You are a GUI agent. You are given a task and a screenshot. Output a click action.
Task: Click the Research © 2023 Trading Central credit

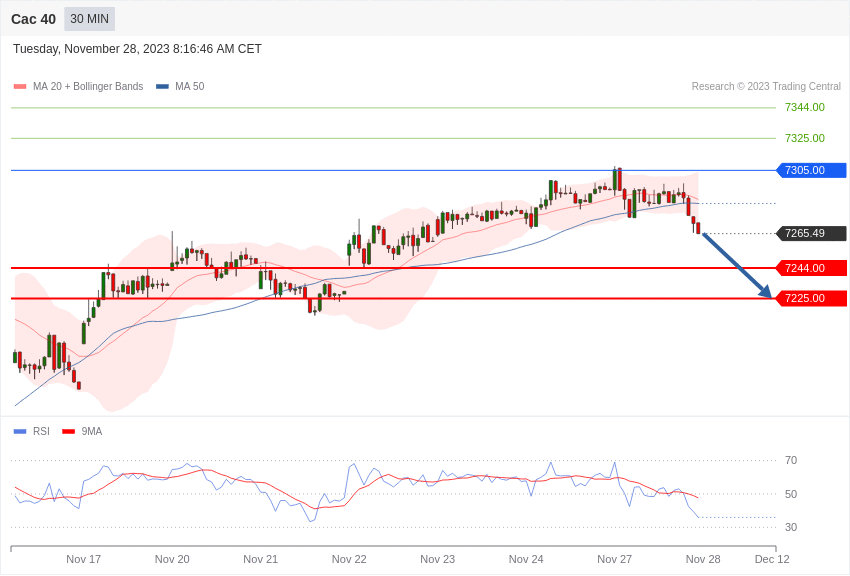[766, 86]
